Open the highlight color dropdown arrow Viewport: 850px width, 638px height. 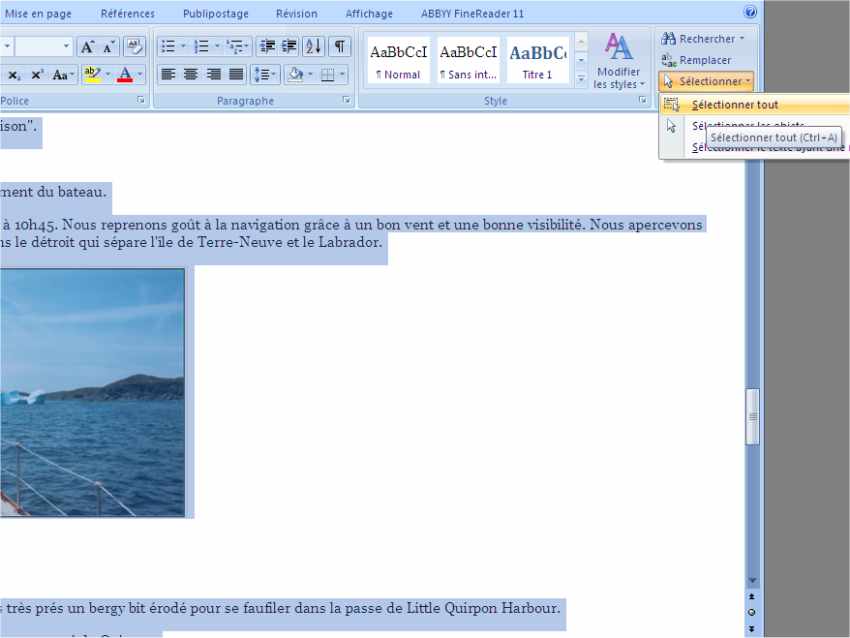108,74
